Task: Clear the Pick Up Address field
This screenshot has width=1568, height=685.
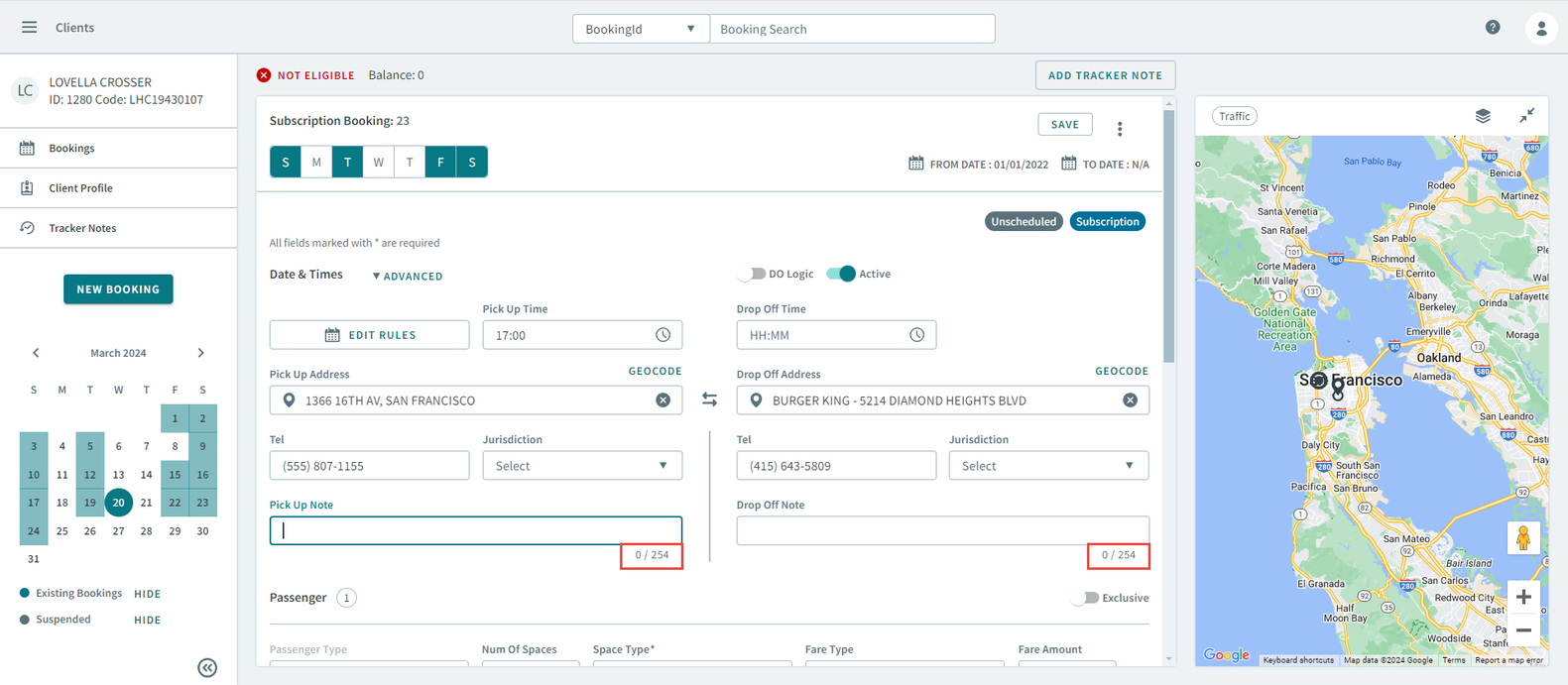Action: point(663,400)
